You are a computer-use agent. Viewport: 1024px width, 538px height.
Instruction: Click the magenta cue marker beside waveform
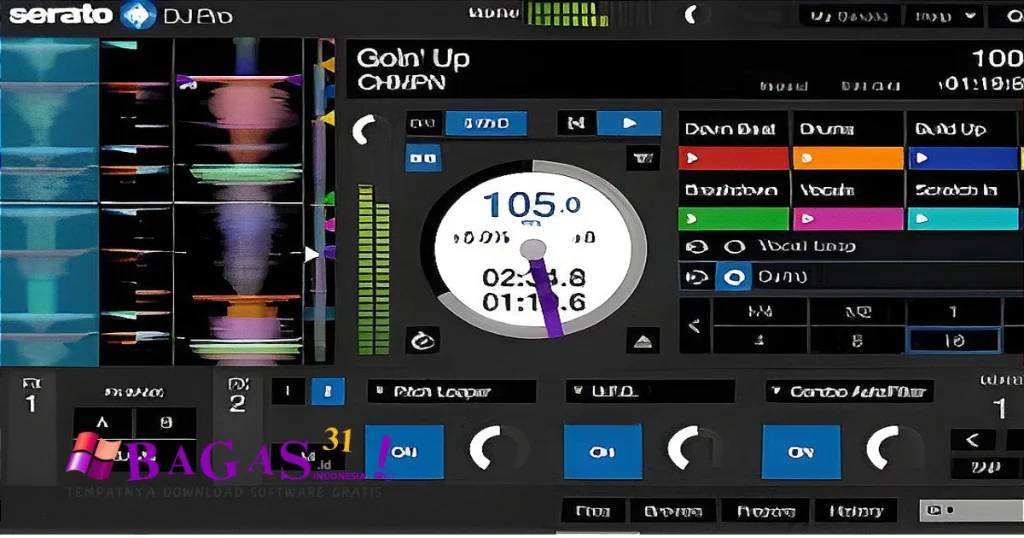[x=329, y=225]
